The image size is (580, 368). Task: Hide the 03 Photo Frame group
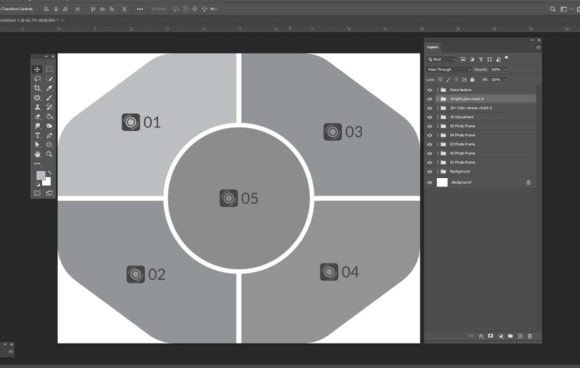point(429,144)
